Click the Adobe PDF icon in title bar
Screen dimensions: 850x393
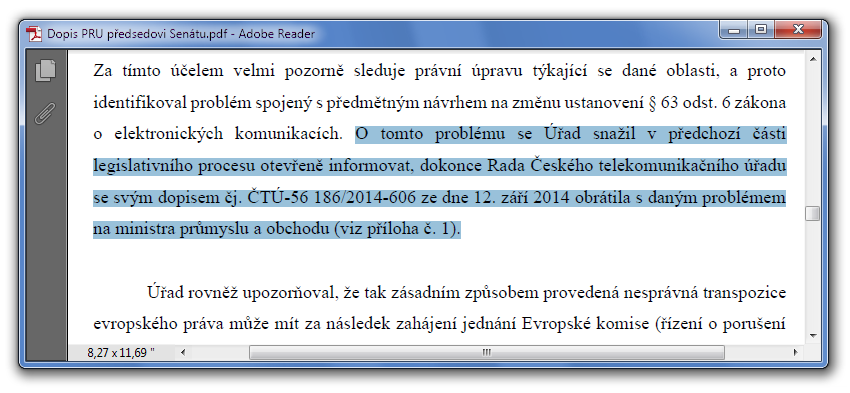[35, 34]
